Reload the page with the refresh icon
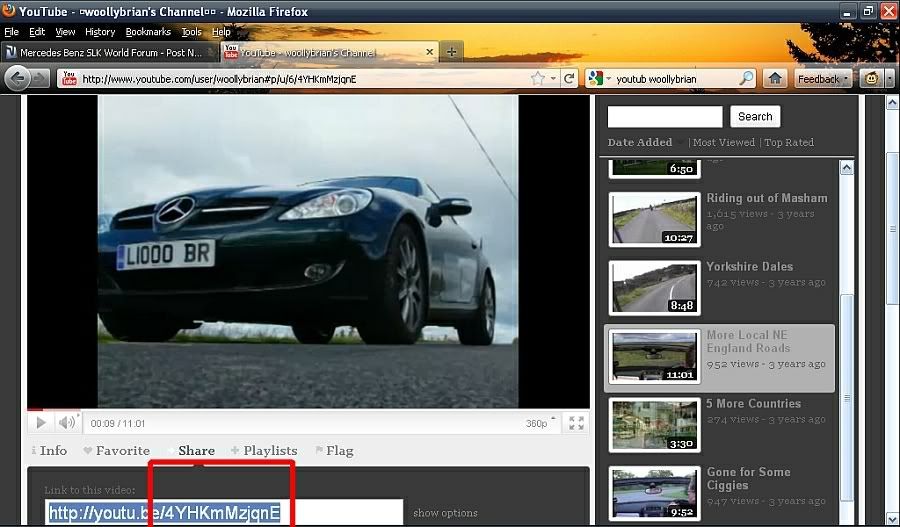The width and height of the screenshot is (900, 527). coord(569,79)
